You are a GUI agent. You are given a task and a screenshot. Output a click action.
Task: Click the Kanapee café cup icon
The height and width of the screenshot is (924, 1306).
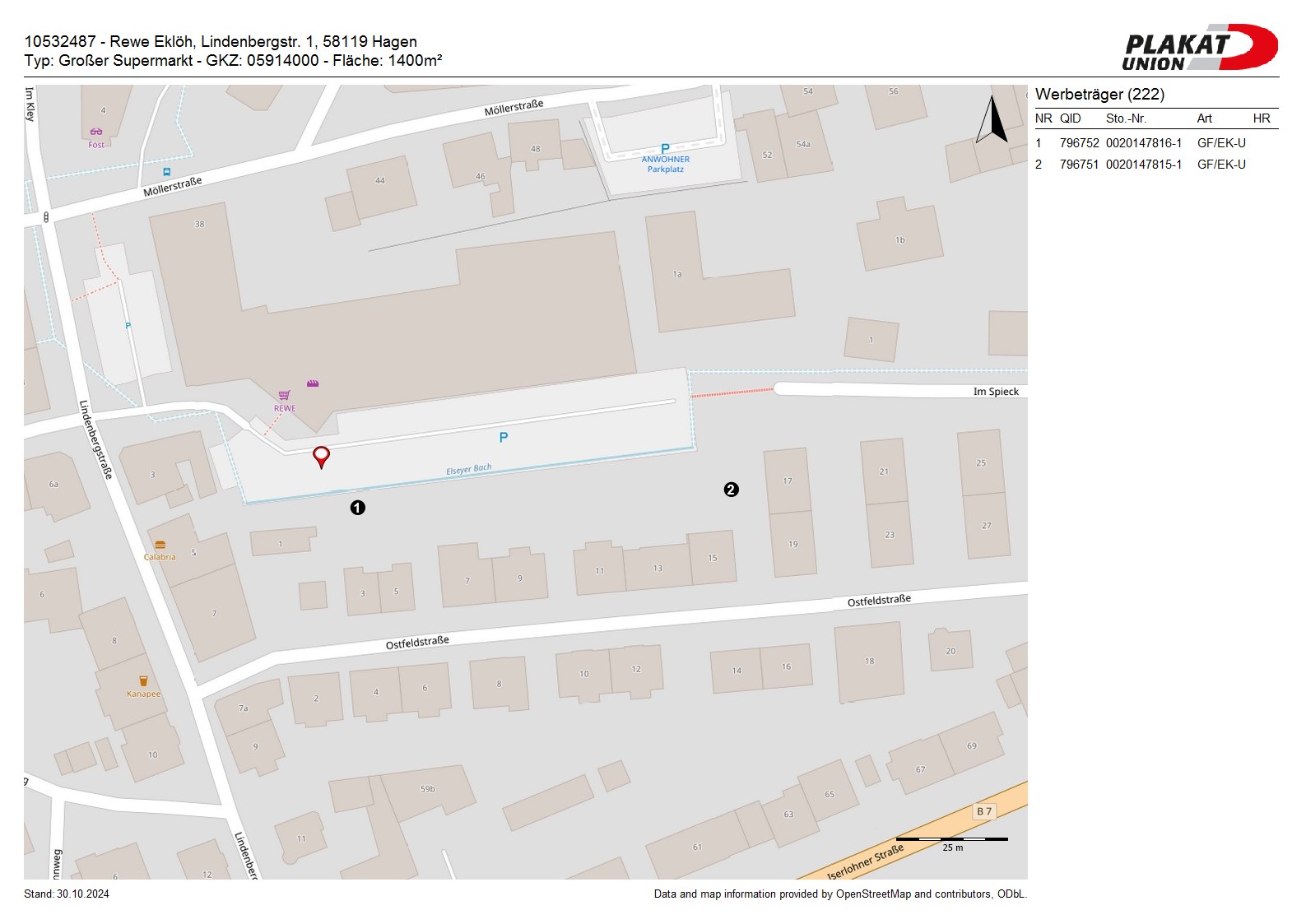[x=143, y=681]
